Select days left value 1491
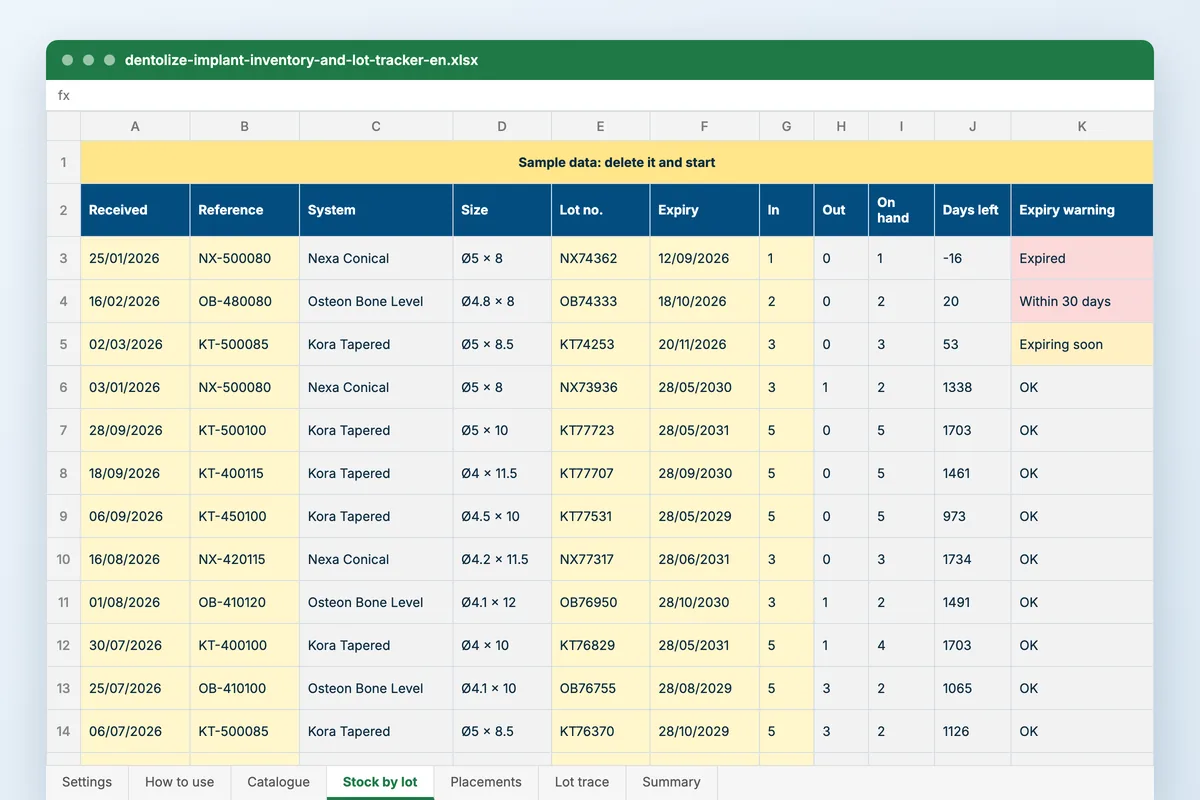The width and height of the screenshot is (1200, 800). [973, 602]
